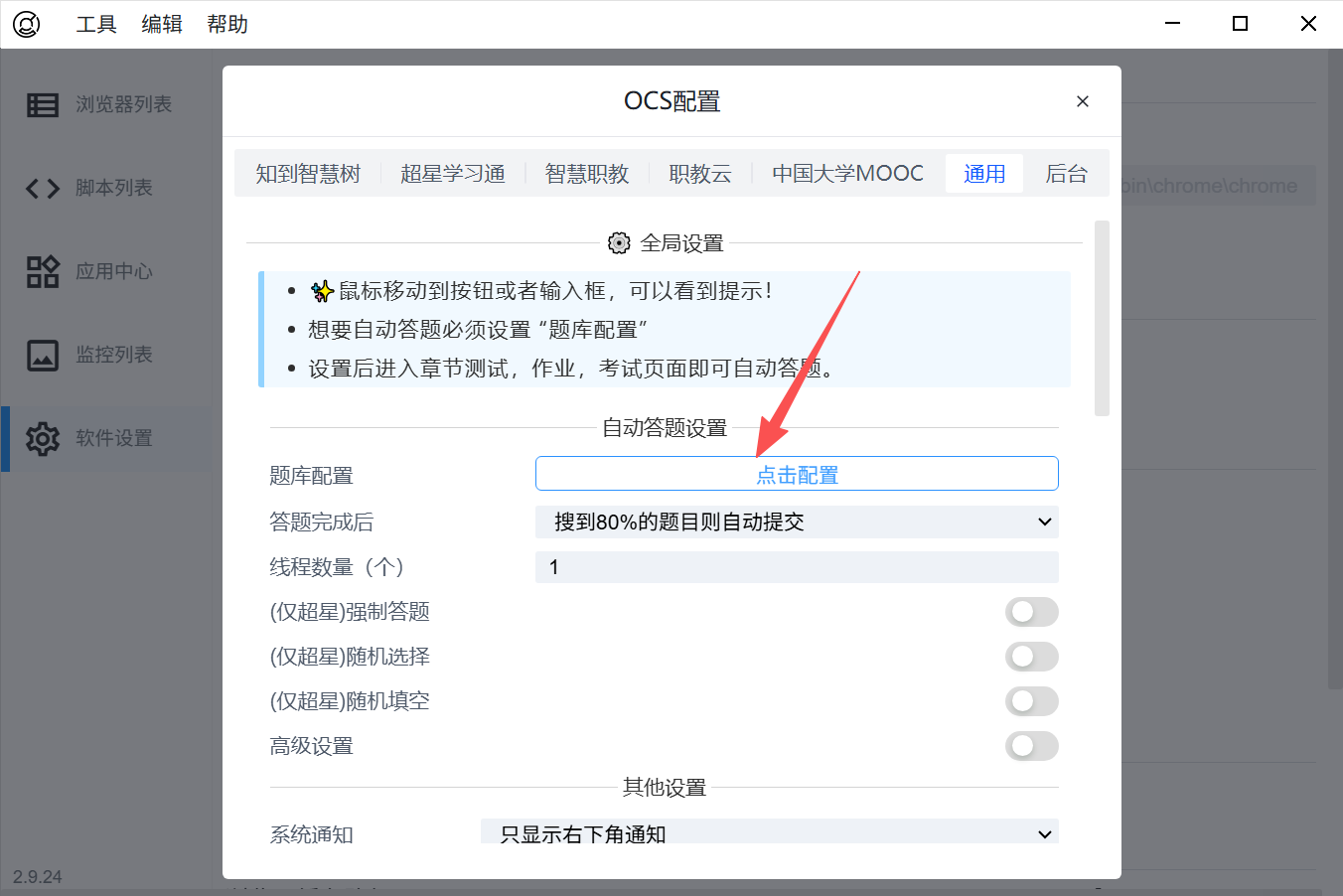The image size is (1343, 896).
Task: Open software settings gear icon
Action: [43, 438]
